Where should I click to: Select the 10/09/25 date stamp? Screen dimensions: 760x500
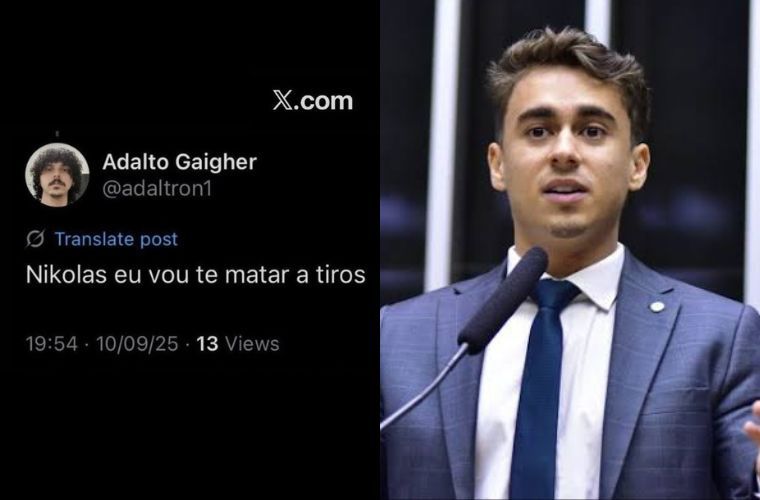pyautogui.click(x=137, y=344)
